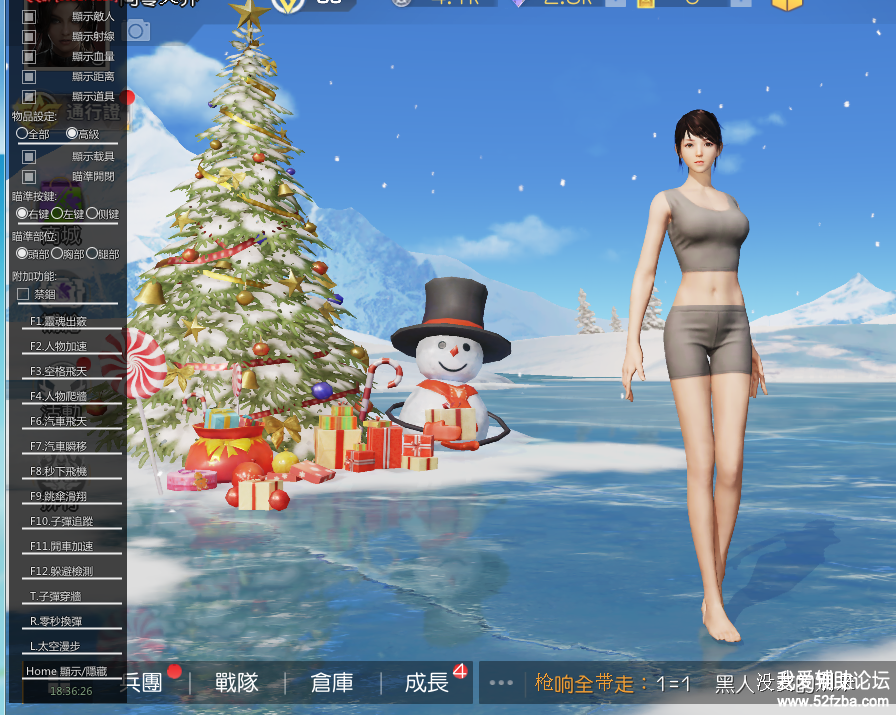Open the yellow gift box icon
The image size is (896, 715).
click(x=787, y=5)
